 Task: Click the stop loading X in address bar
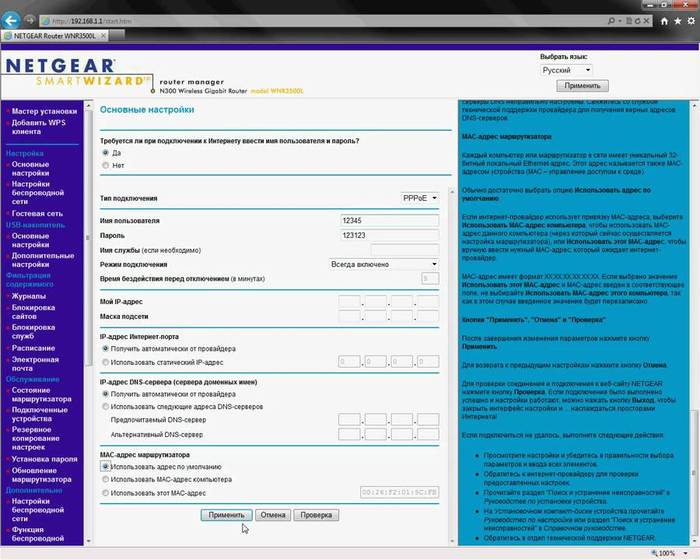point(646,21)
